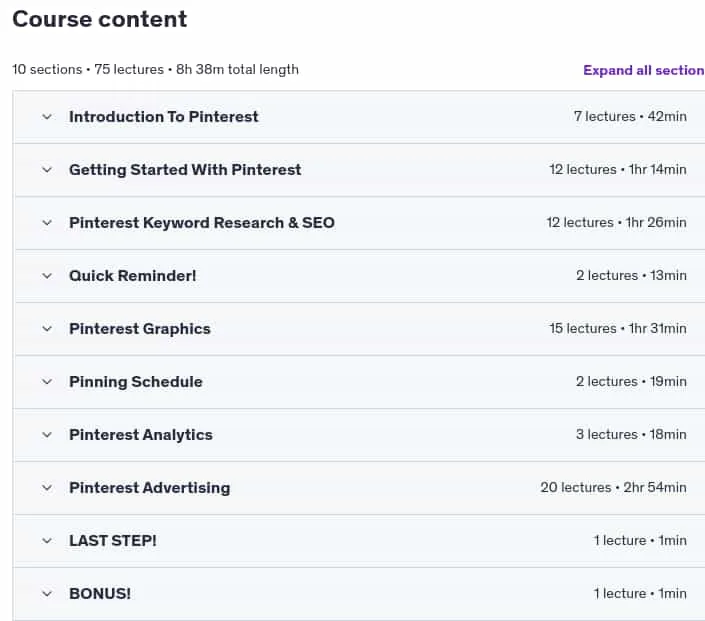Click the Pinterest Advertising chevron icon
This screenshot has width=705, height=621.
pyautogui.click(x=47, y=488)
